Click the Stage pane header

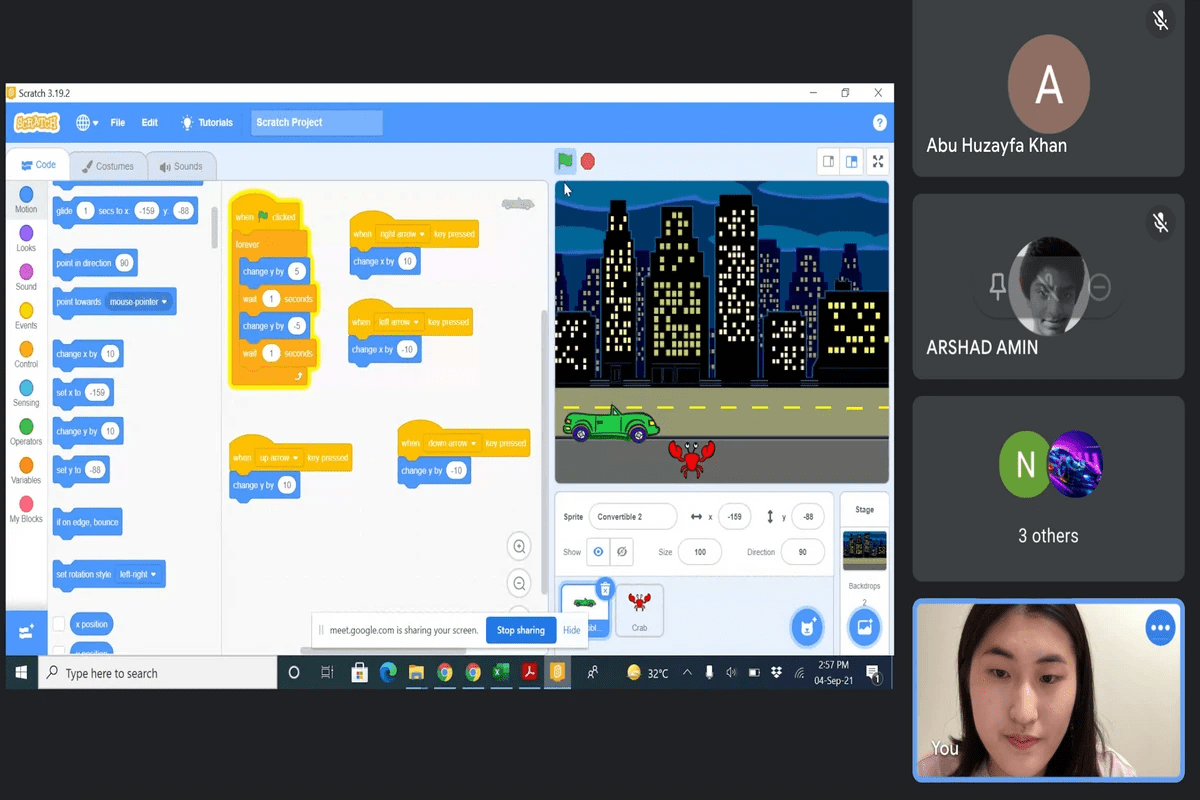pyautogui.click(x=864, y=510)
